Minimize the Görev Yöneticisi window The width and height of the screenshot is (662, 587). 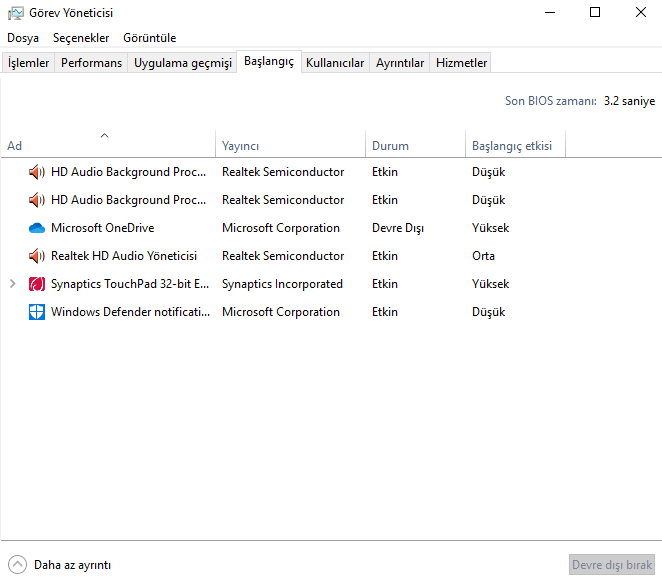pos(550,13)
